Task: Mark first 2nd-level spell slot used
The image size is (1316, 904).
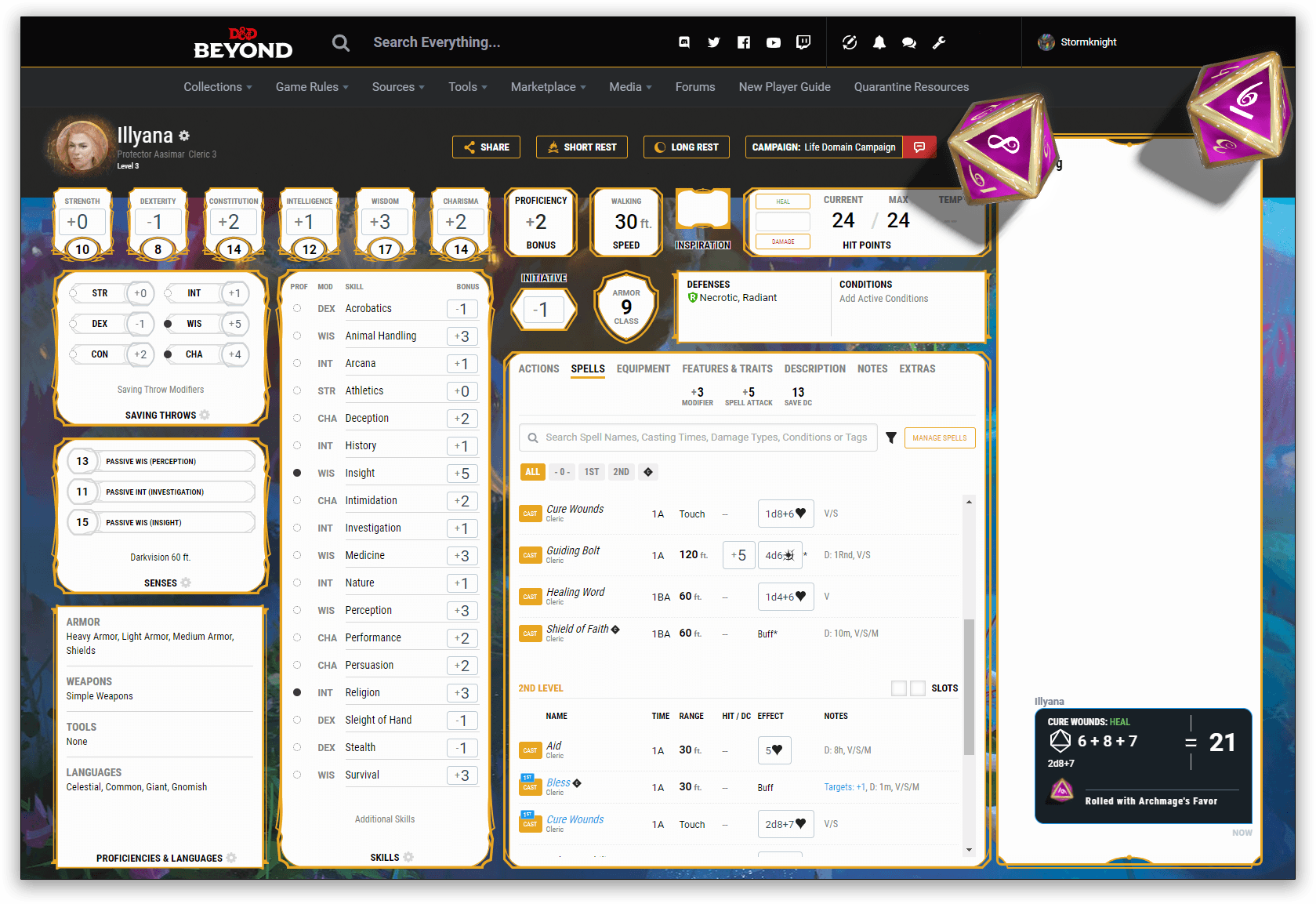Action: 899,688
